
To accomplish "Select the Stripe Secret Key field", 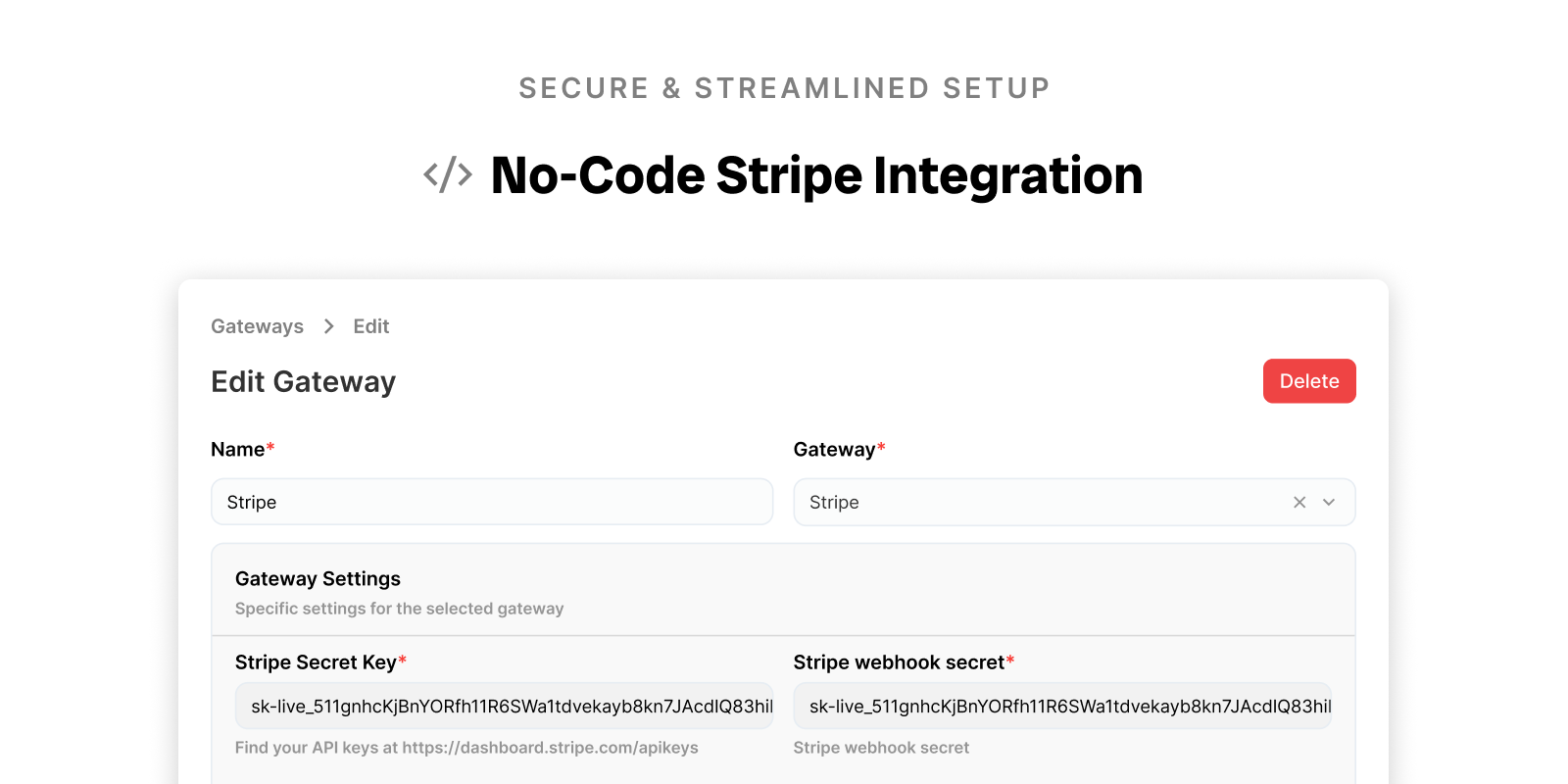I will 503,706.
